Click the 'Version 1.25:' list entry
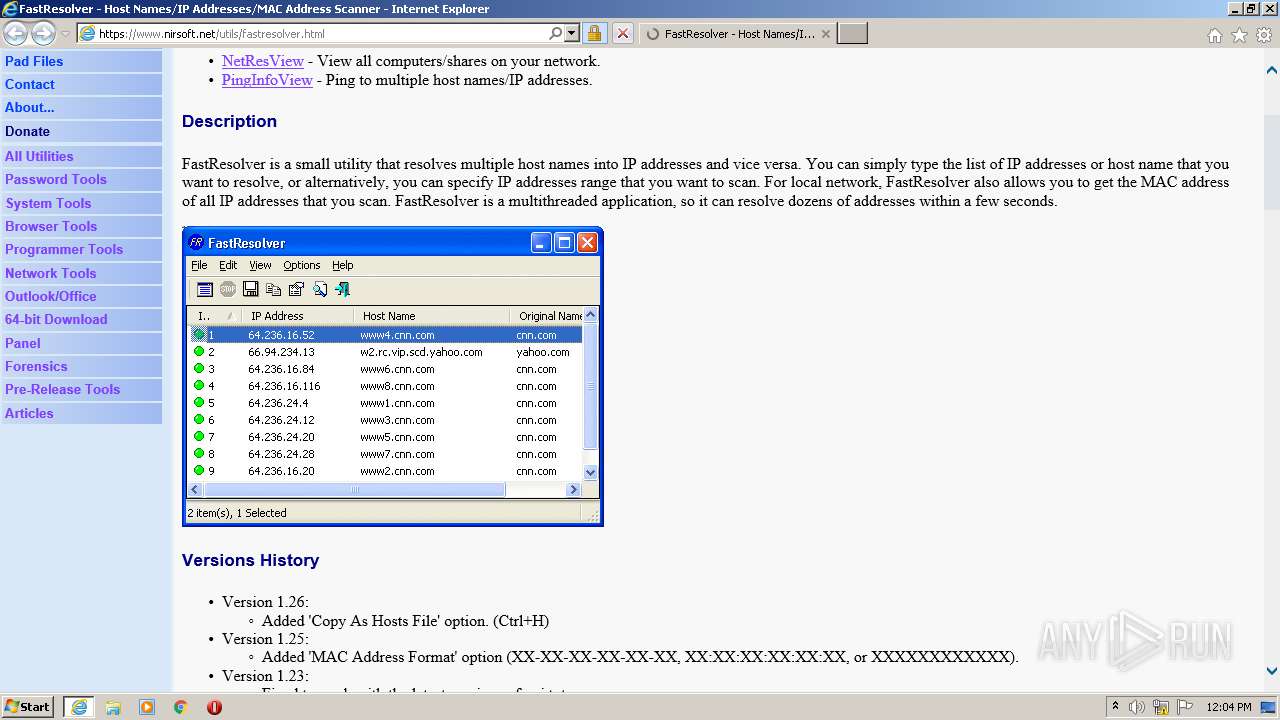This screenshot has height=720, width=1280. pos(265,639)
